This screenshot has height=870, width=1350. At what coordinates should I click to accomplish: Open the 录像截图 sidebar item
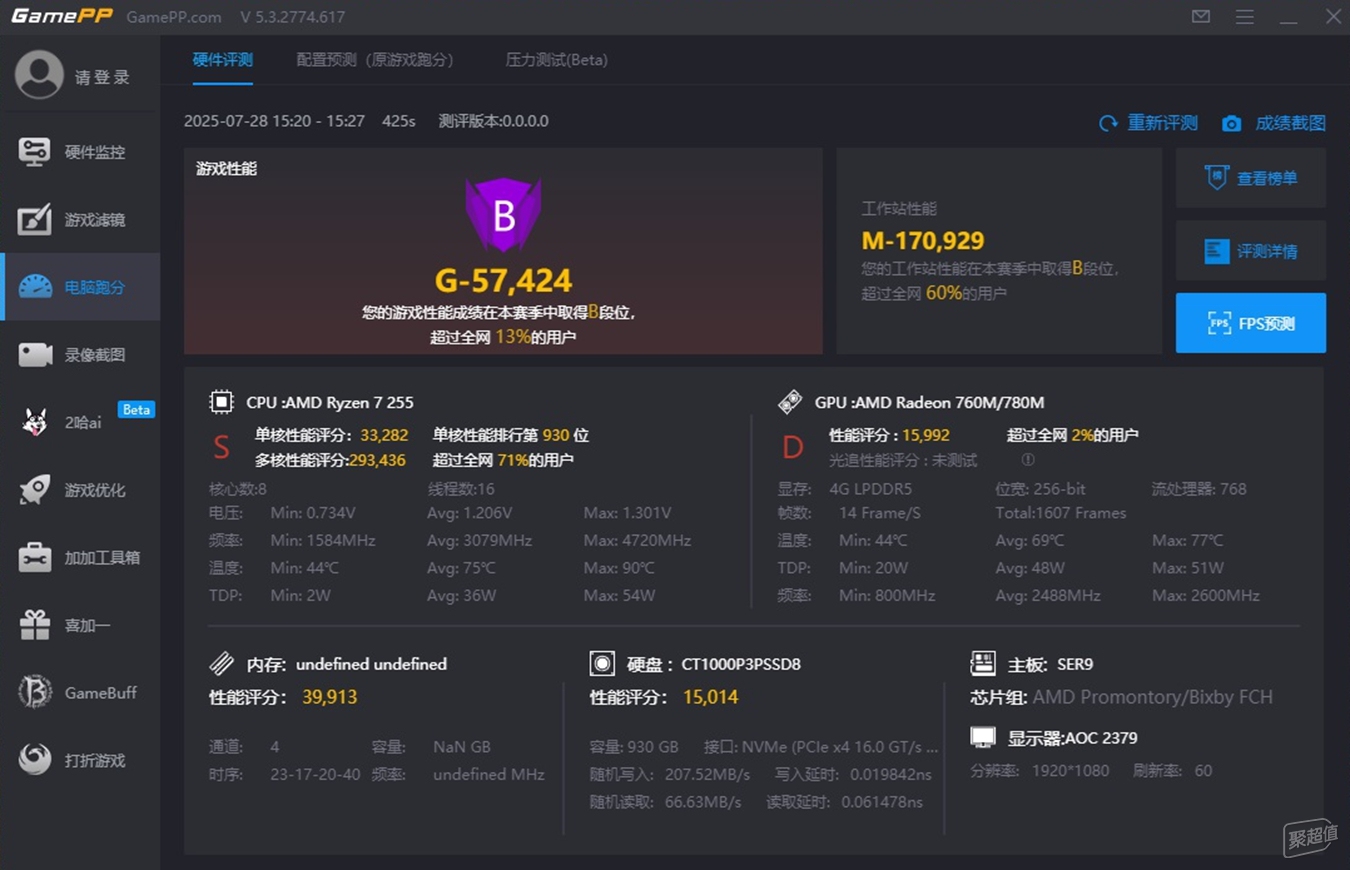point(80,355)
